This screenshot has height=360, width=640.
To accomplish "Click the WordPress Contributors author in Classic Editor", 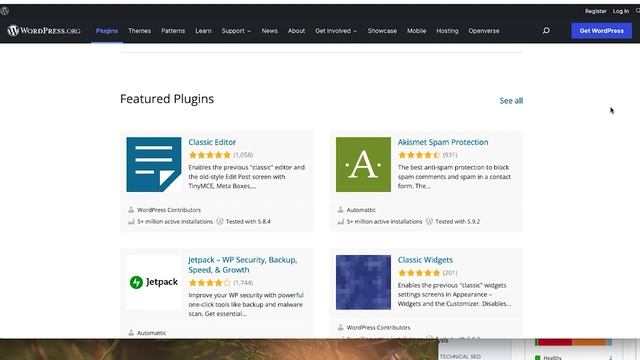I will tap(169, 210).
